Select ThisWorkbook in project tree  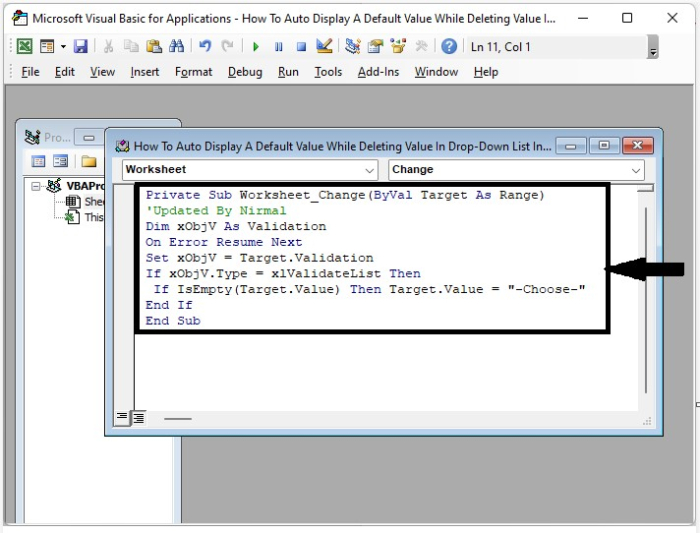pos(85,217)
